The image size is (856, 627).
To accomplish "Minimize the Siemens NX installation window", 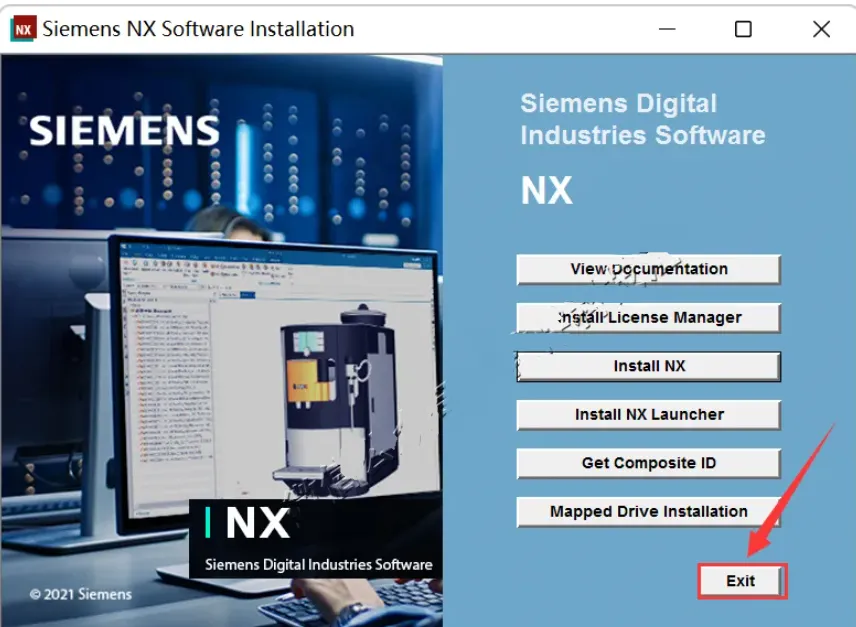I will point(667,29).
